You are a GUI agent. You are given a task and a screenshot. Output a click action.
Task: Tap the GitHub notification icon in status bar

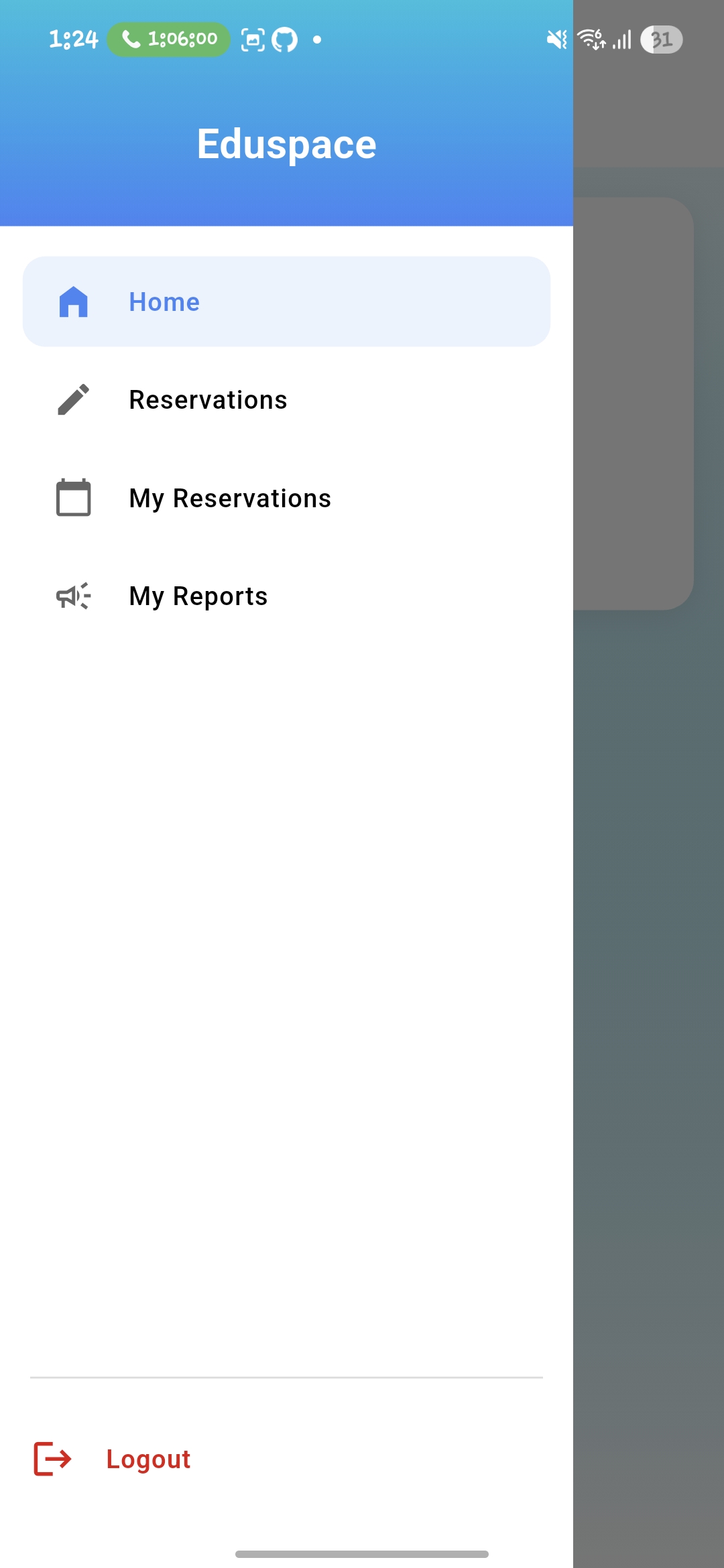pyautogui.click(x=284, y=40)
